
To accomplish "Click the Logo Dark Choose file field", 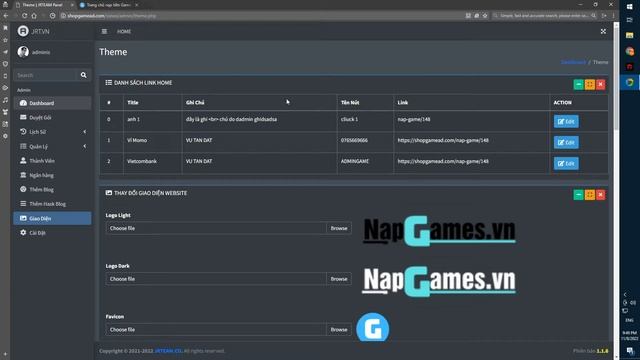I will 216,279.
